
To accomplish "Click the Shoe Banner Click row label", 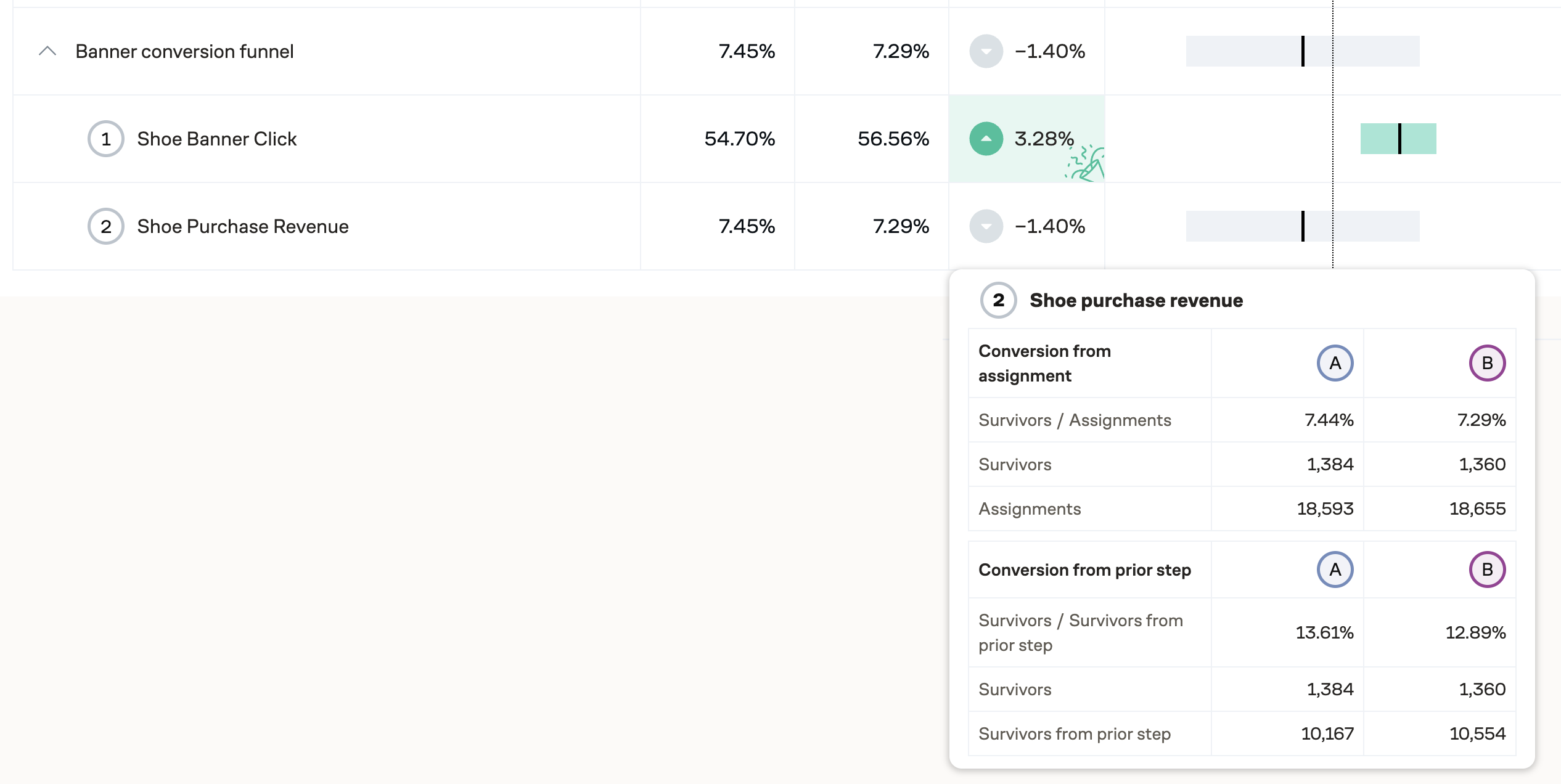I will (x=217, y=139).
